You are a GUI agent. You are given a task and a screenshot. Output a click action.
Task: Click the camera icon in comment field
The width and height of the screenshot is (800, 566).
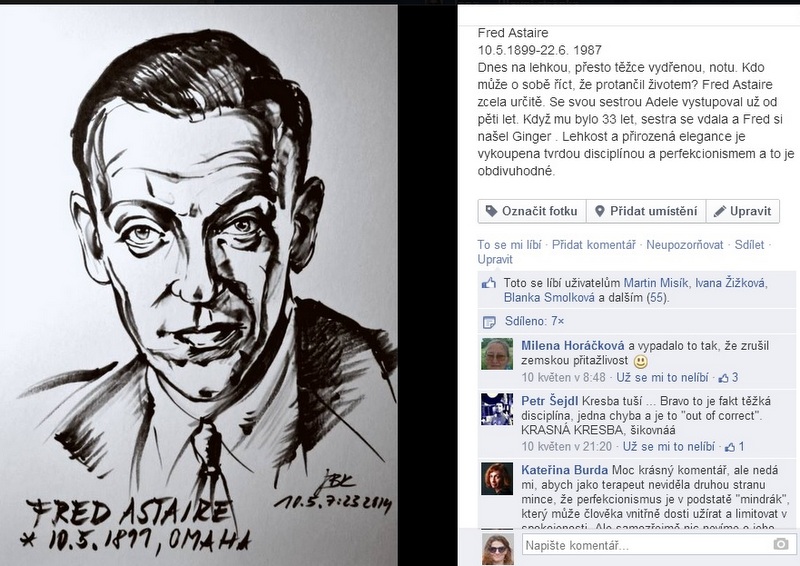[781, 544]
